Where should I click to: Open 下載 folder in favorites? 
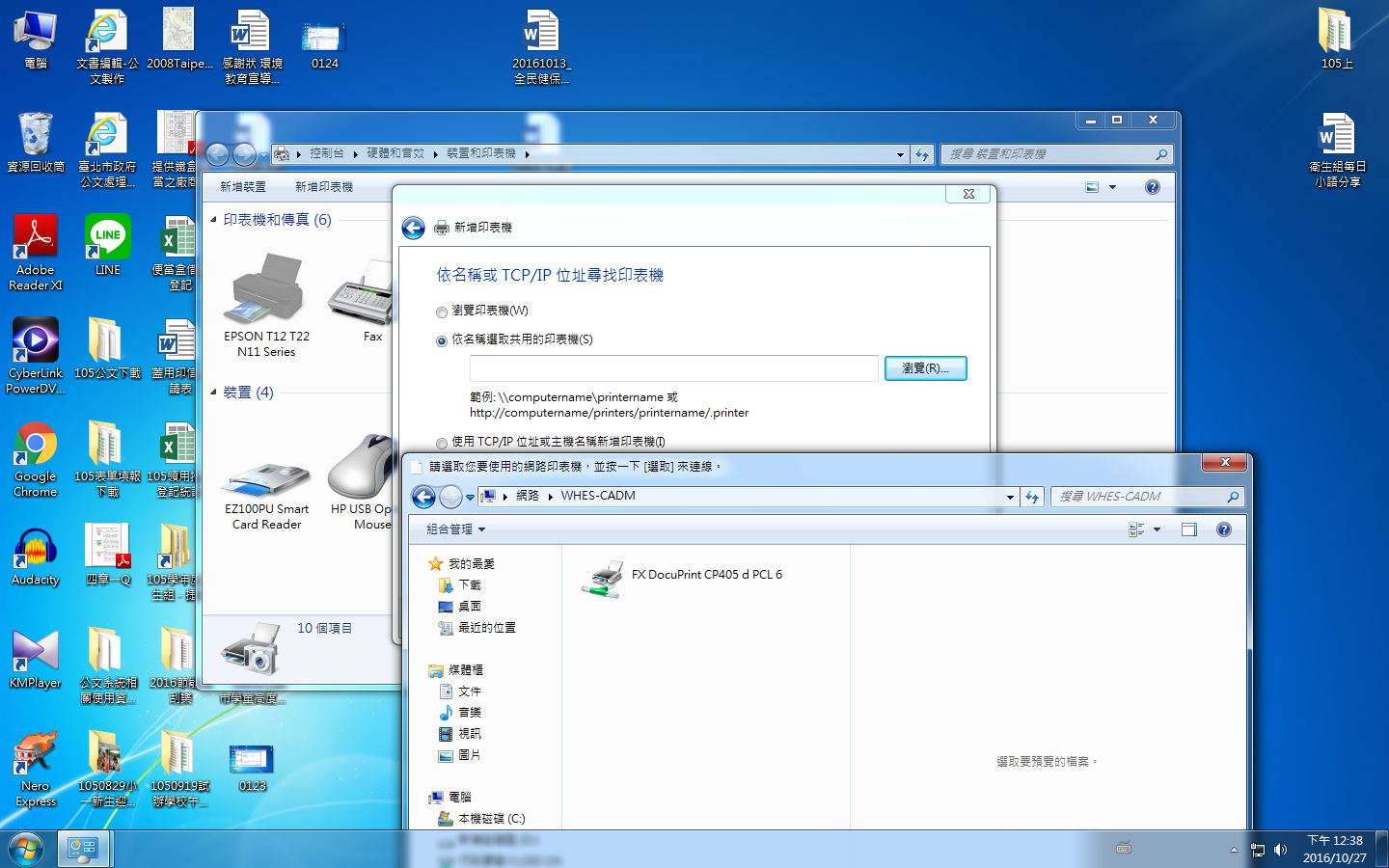pyautogui.click(x=469, y=585)
